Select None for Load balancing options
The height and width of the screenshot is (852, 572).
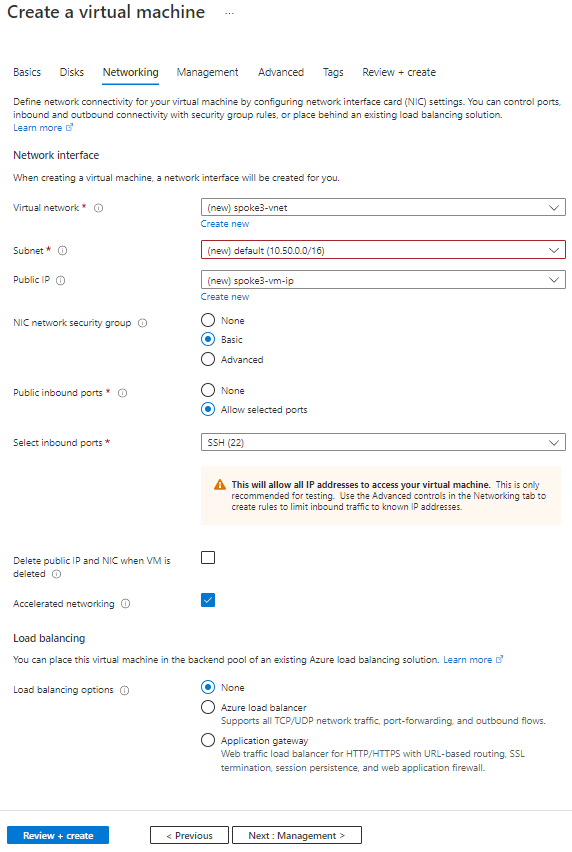(x=208, y=687)
